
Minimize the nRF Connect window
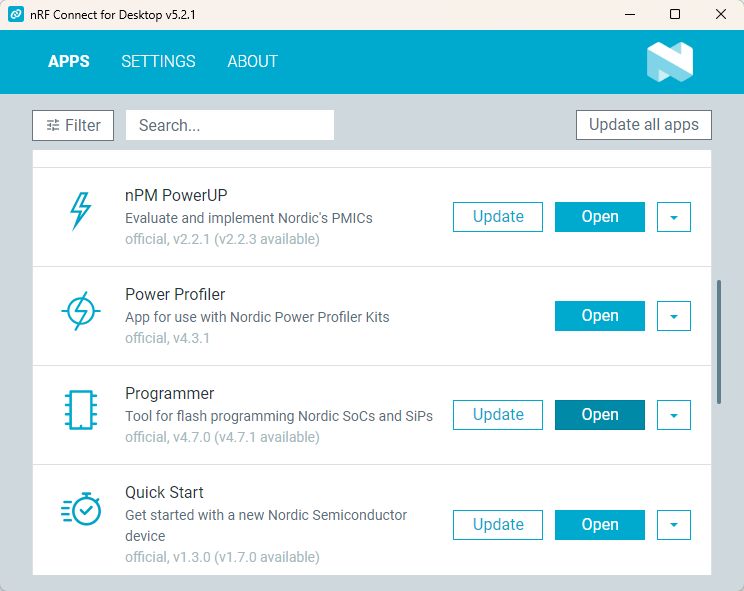[x=630, y=15]
